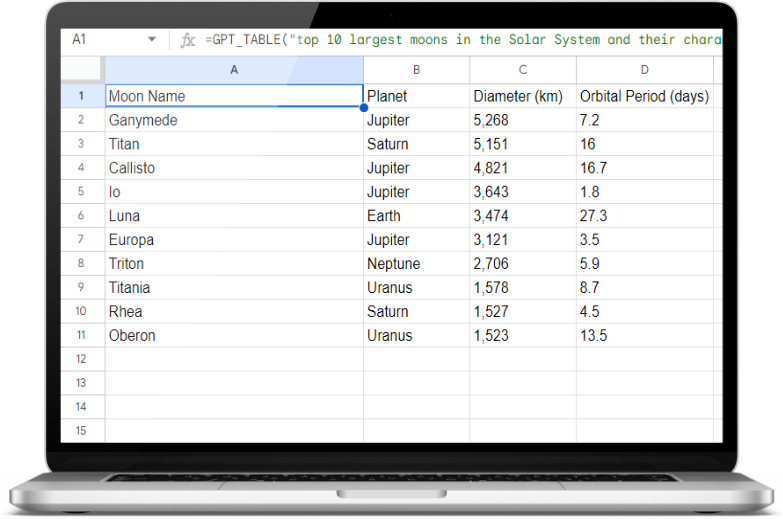Select column A header

(x=234, y=70)
